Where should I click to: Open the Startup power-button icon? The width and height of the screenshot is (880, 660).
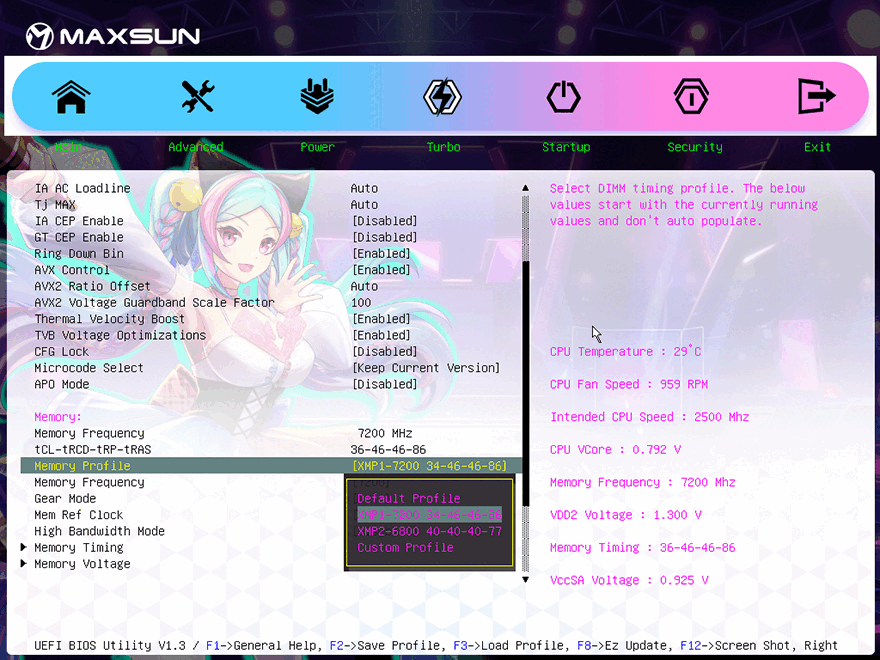(563, 97)
